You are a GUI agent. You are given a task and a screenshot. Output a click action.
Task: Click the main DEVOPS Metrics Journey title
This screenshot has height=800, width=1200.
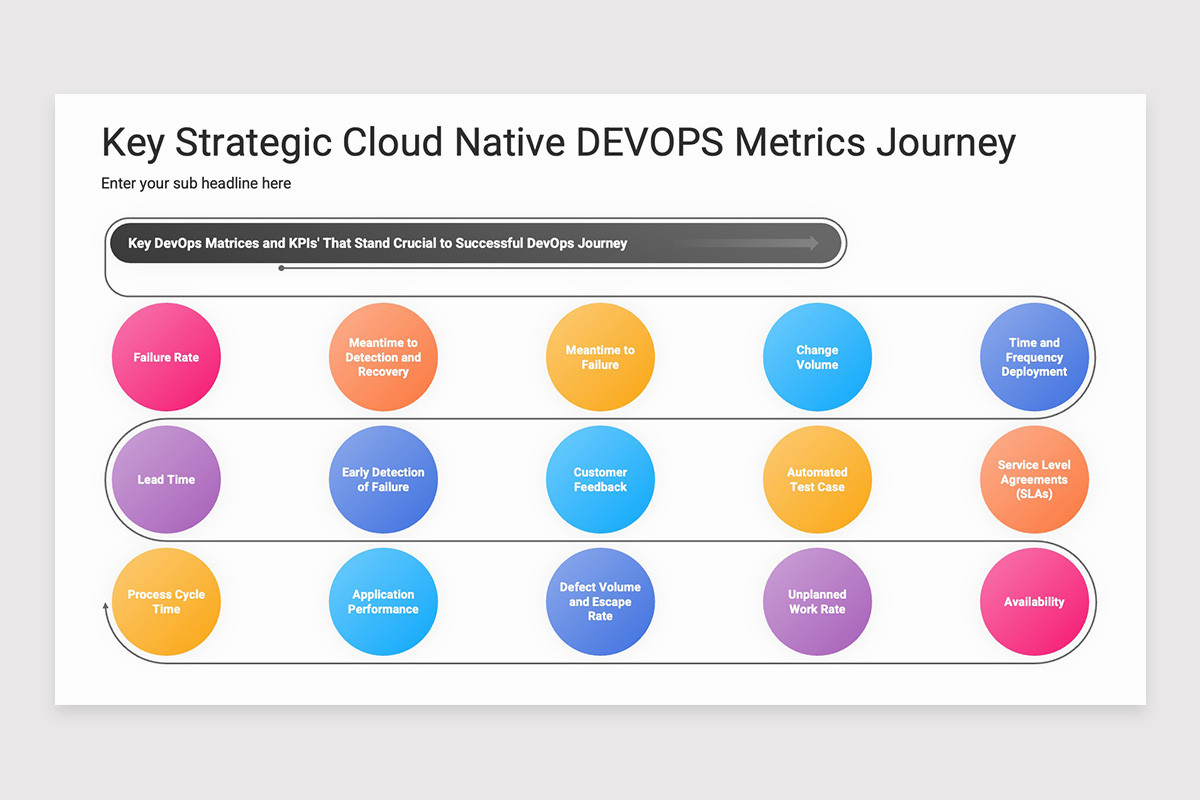(x=557, y=142)
